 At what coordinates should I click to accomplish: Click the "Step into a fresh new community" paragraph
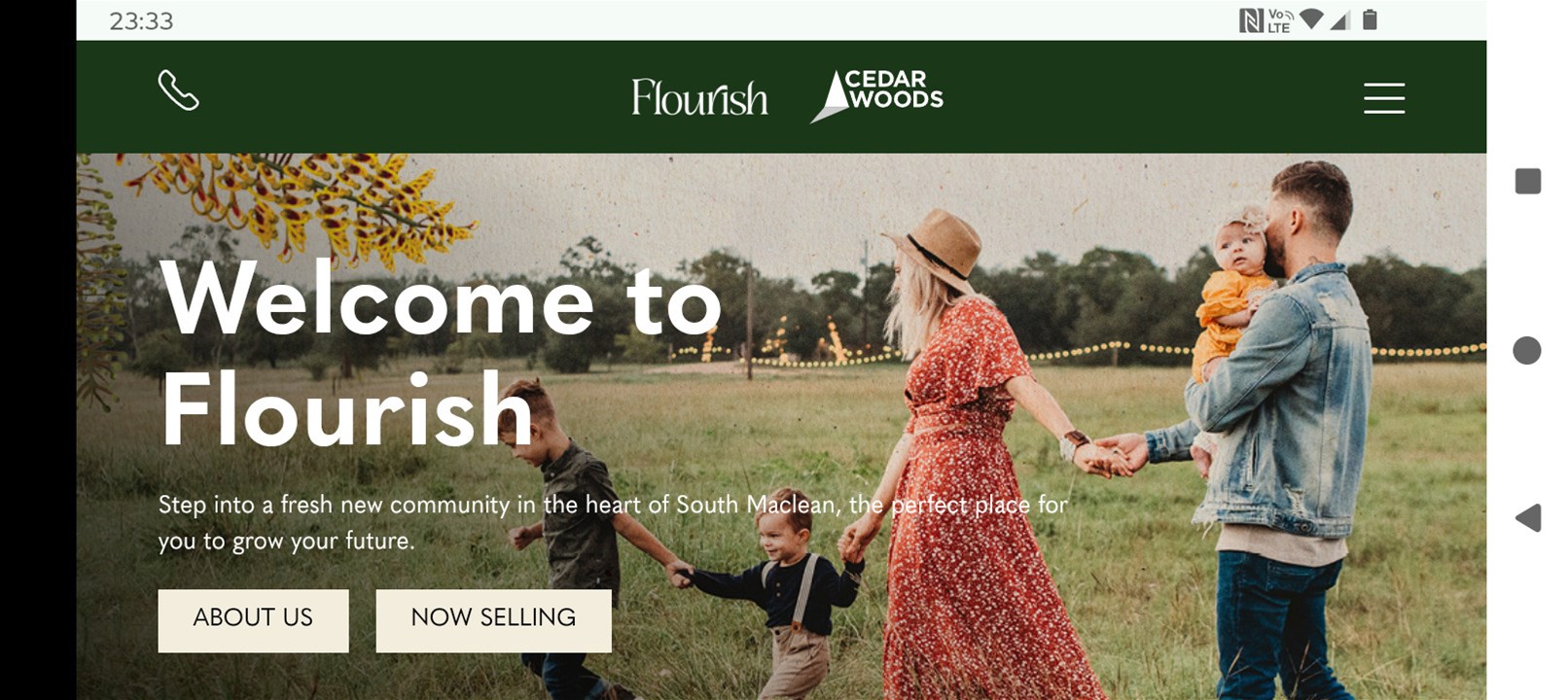point(613,522)
